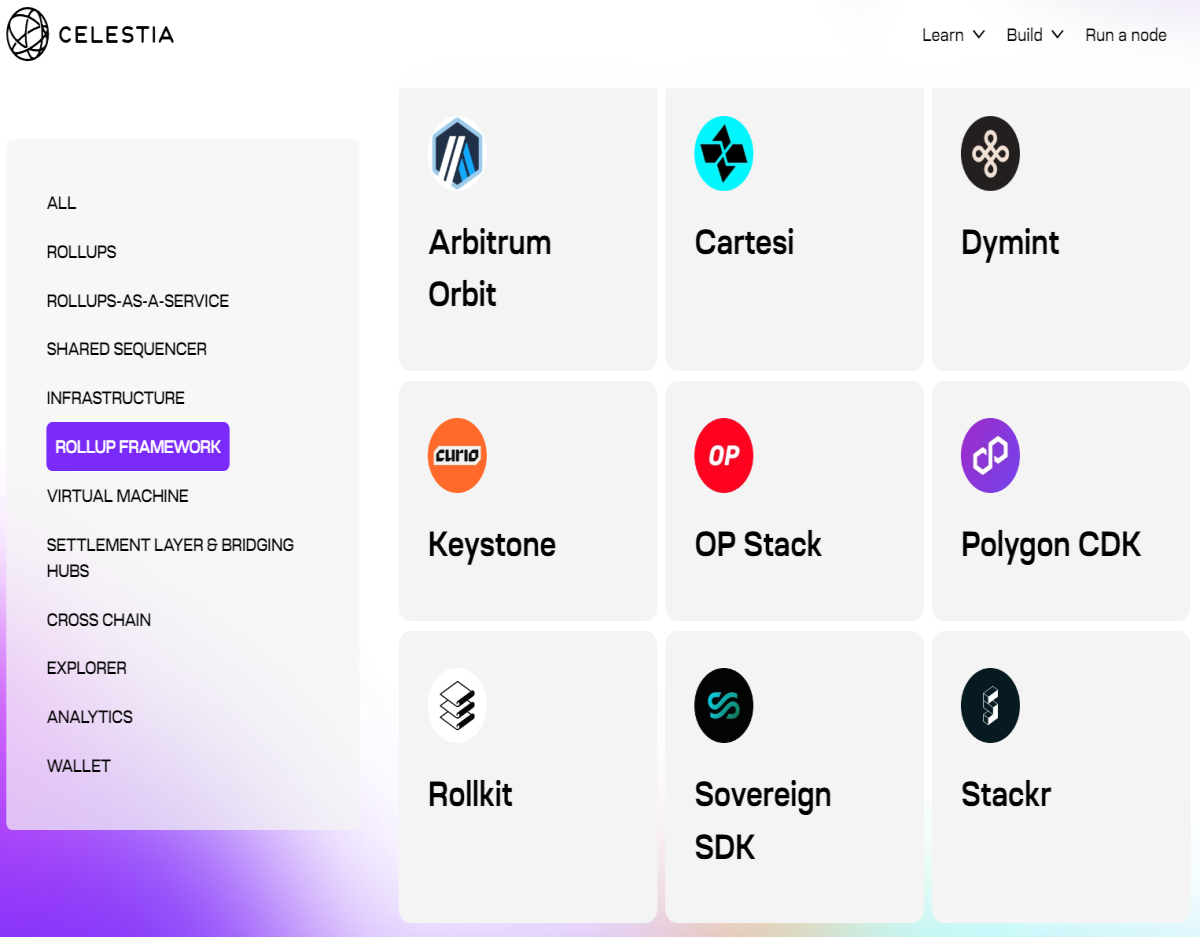Click the Rollkit stacked-layers icon
This screenshot has height=937, width=1200.
457,705
